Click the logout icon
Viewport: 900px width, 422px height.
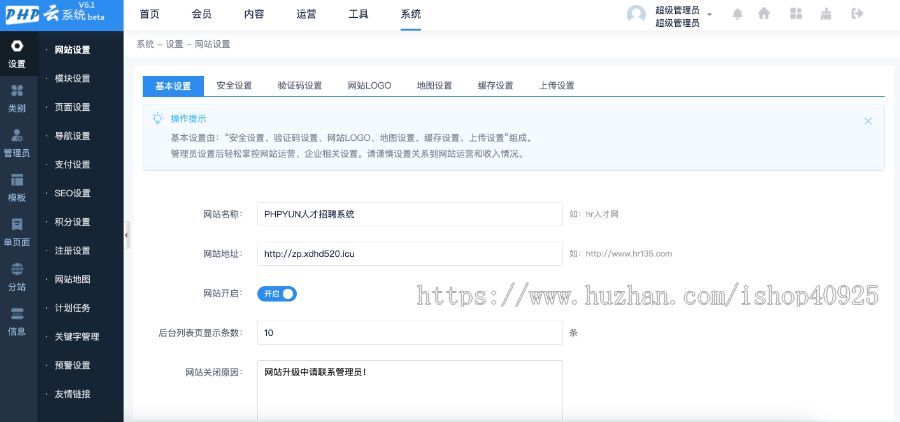tap(856, 14)
